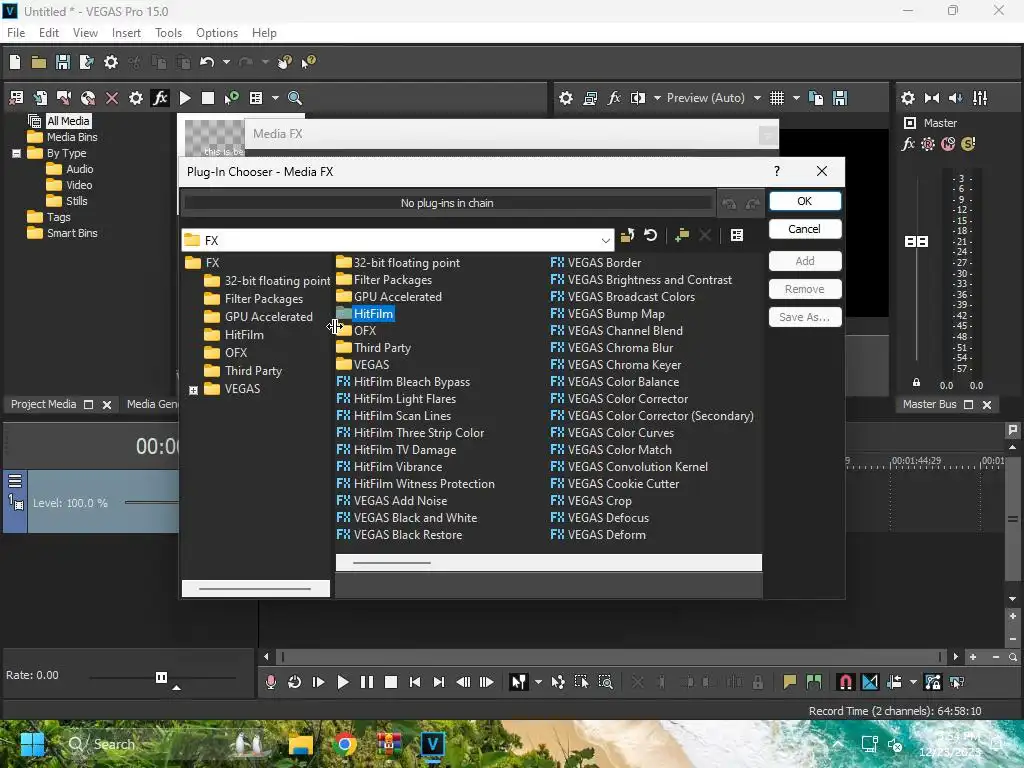Open the Views dropdown arrow in Project Media toolbar
This screenshot has height=768, width=1024.
[275, 98]
